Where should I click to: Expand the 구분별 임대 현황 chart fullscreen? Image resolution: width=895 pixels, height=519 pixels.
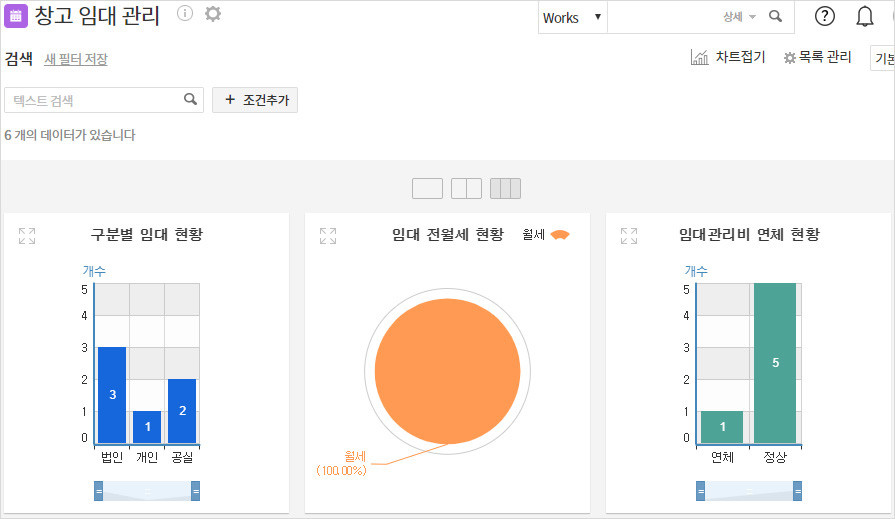[x=27, y=236]
